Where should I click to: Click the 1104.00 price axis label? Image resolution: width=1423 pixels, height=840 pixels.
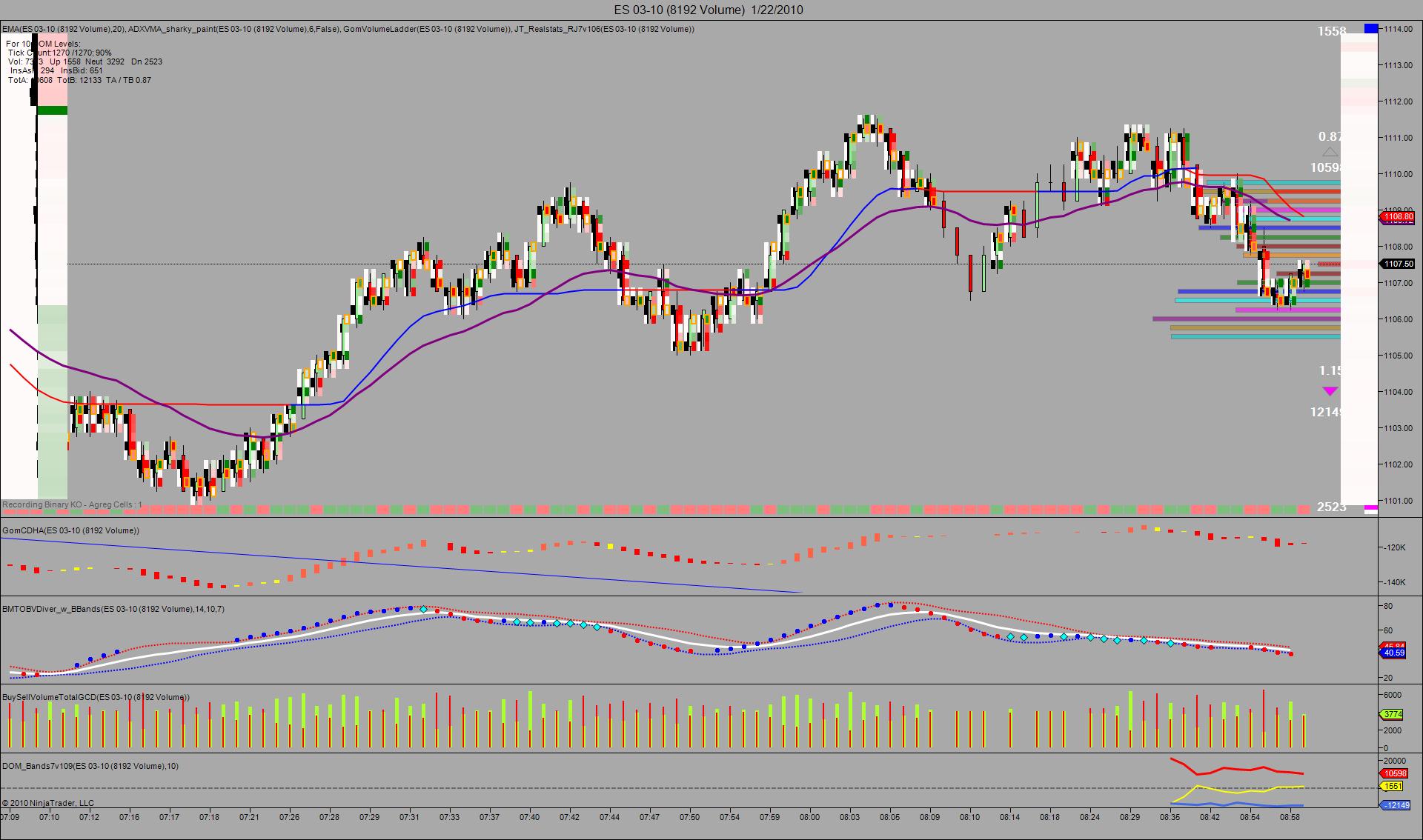coord(1398,392)
